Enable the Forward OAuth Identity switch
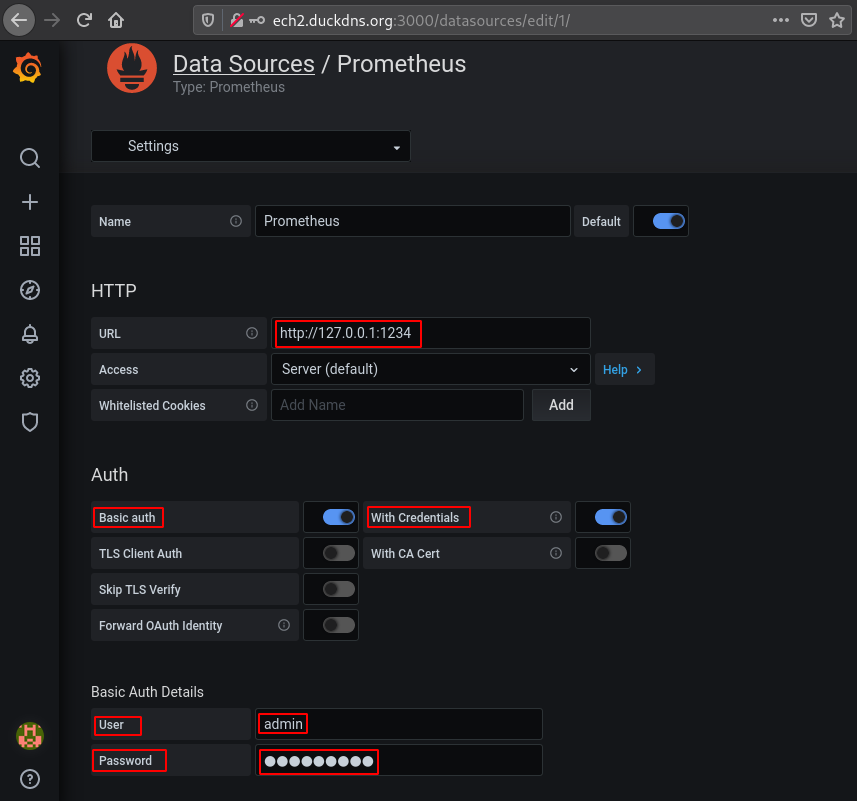The height and width of the screenshot is (801, 857). (338, 625)
